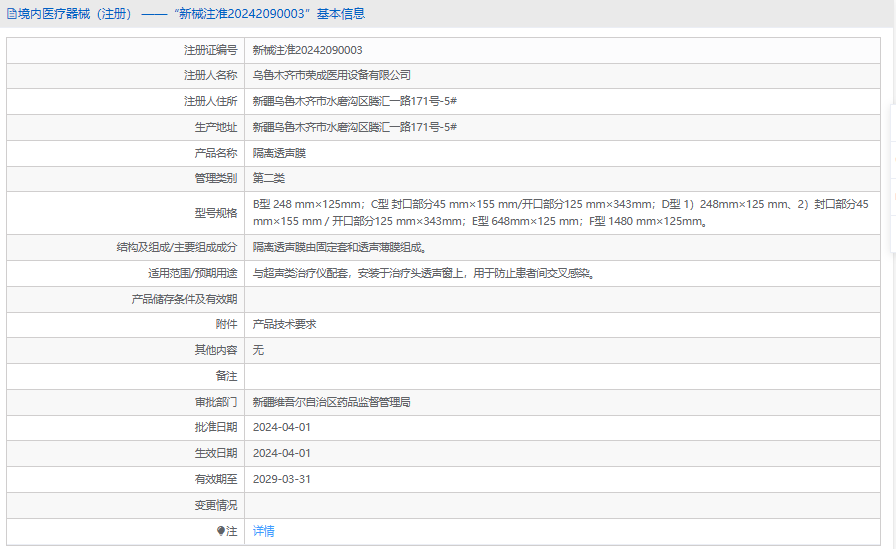The width and height of the screenshot is (896, 549).
Task: Click the 型号规格 row label
Action: pos(216,213)
